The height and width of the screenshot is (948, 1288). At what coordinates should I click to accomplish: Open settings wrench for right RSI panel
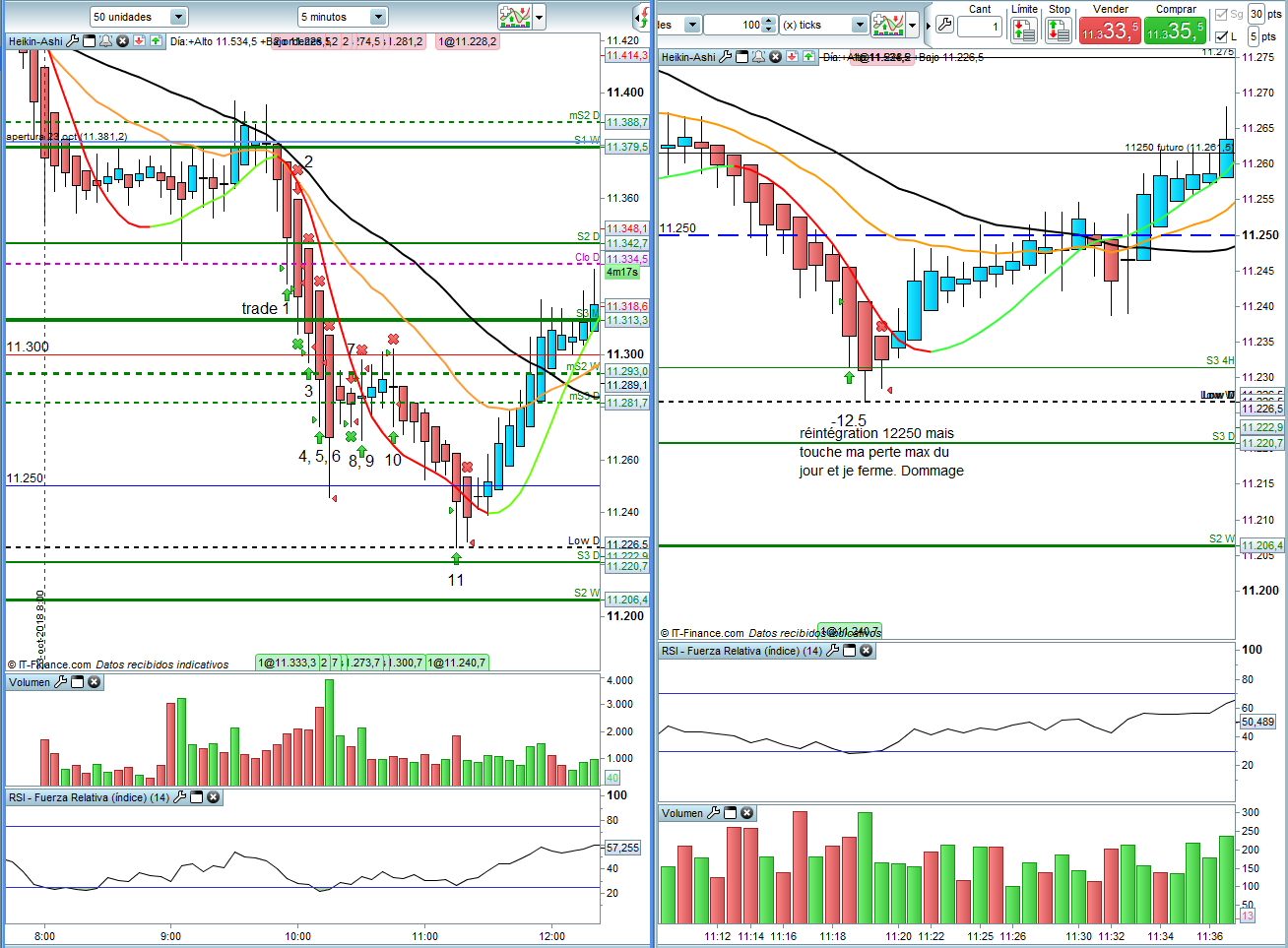(832, 651)
